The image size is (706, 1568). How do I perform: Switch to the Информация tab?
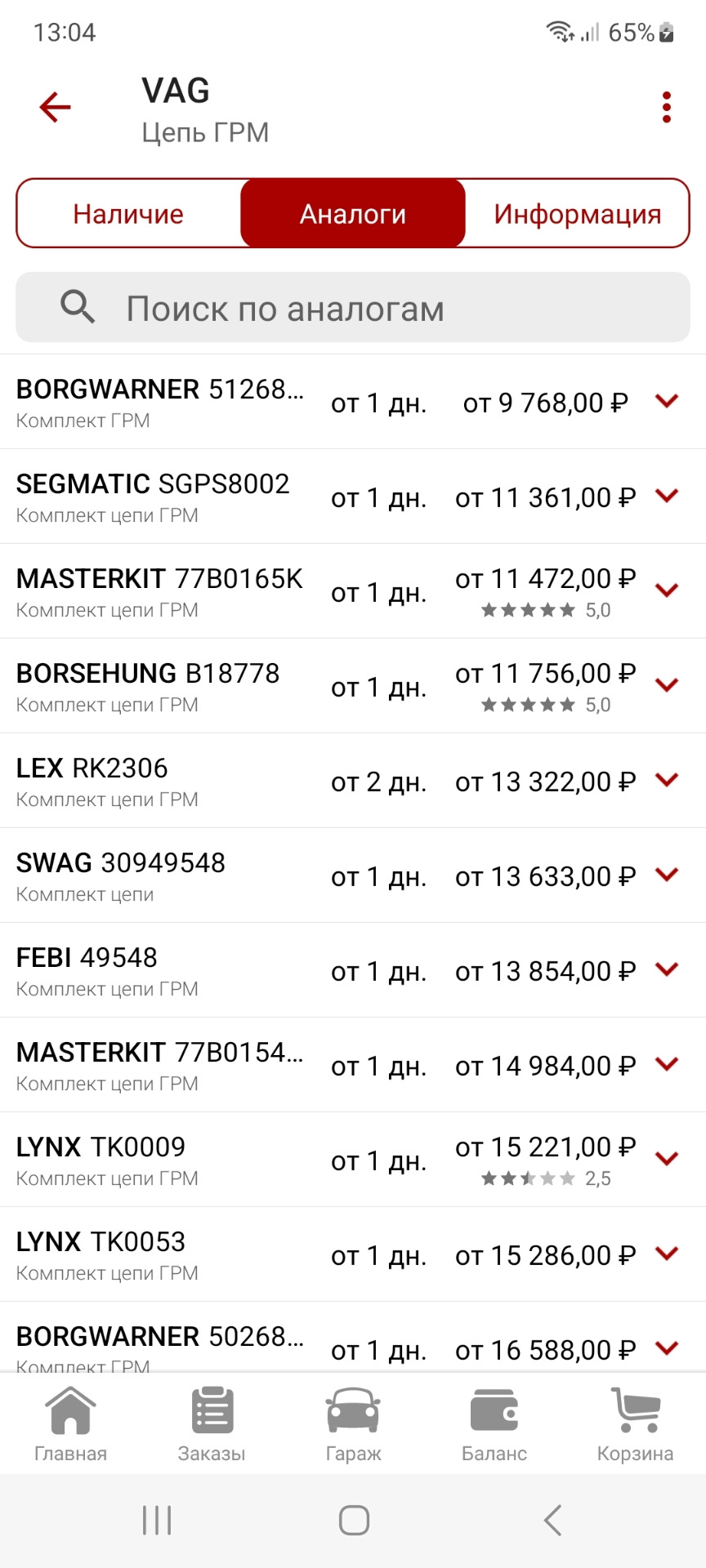(577, 213)
